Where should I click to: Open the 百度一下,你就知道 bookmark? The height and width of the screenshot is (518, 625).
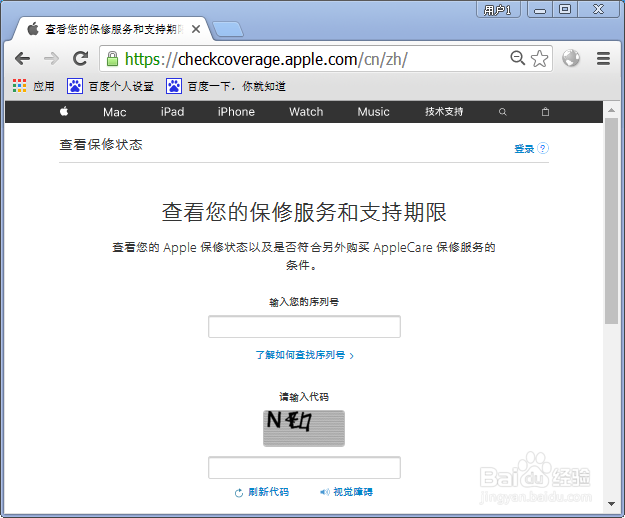tap(226, 86)
